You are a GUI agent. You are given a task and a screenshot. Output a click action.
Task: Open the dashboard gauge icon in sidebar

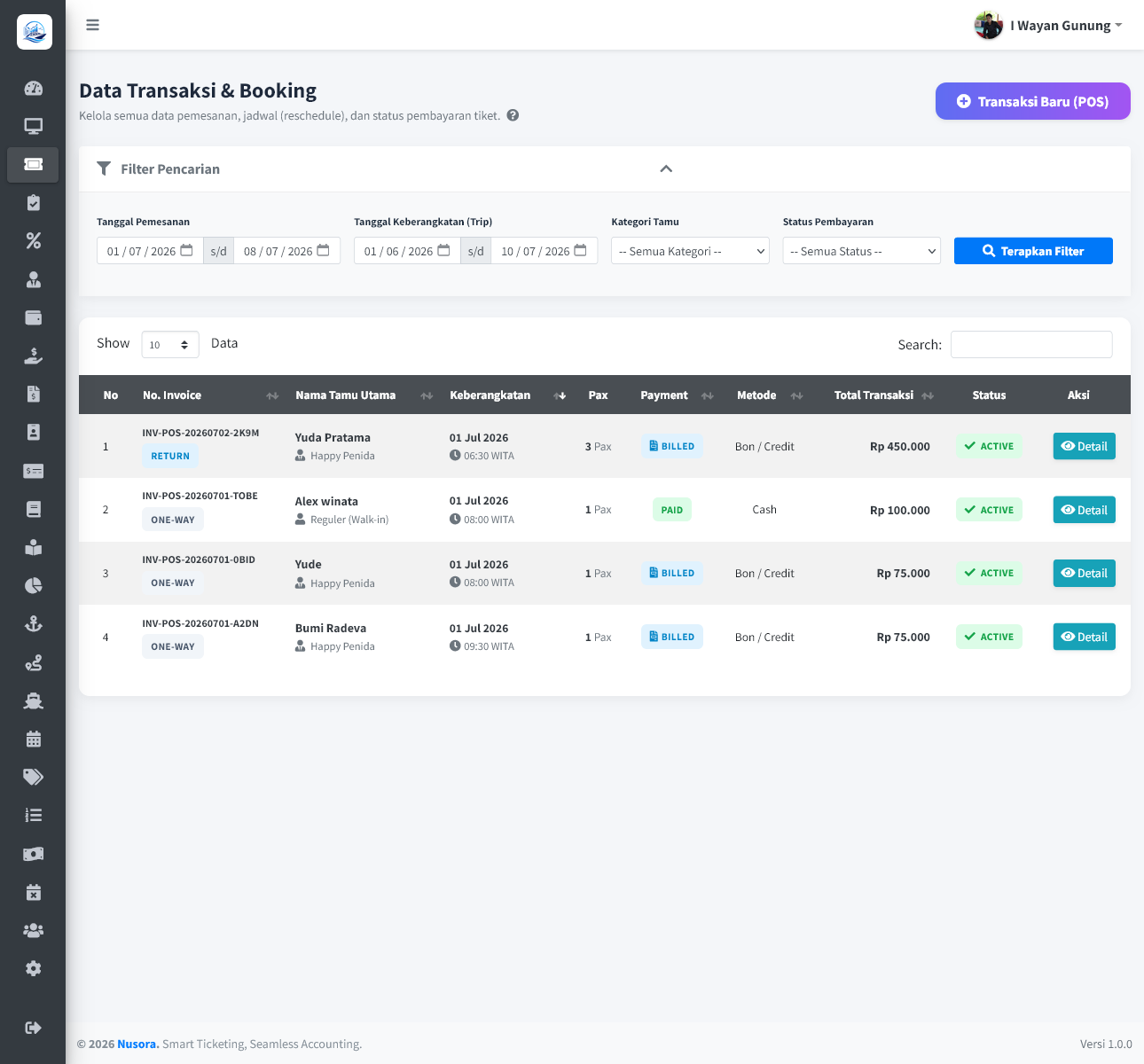[x=33, y=88]
